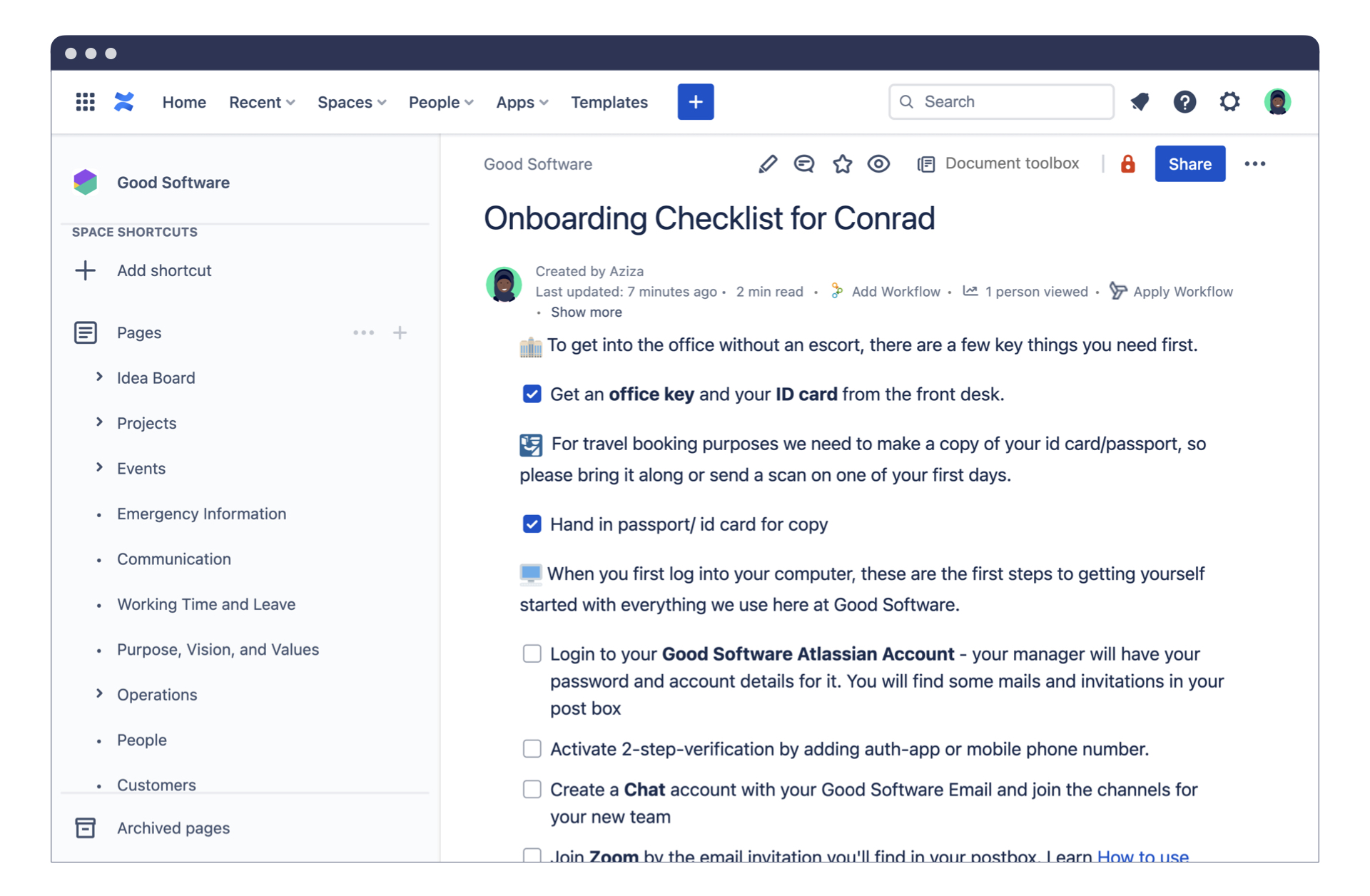Open notifications bell icon

pyautogui.click(x=1140, y=102)
